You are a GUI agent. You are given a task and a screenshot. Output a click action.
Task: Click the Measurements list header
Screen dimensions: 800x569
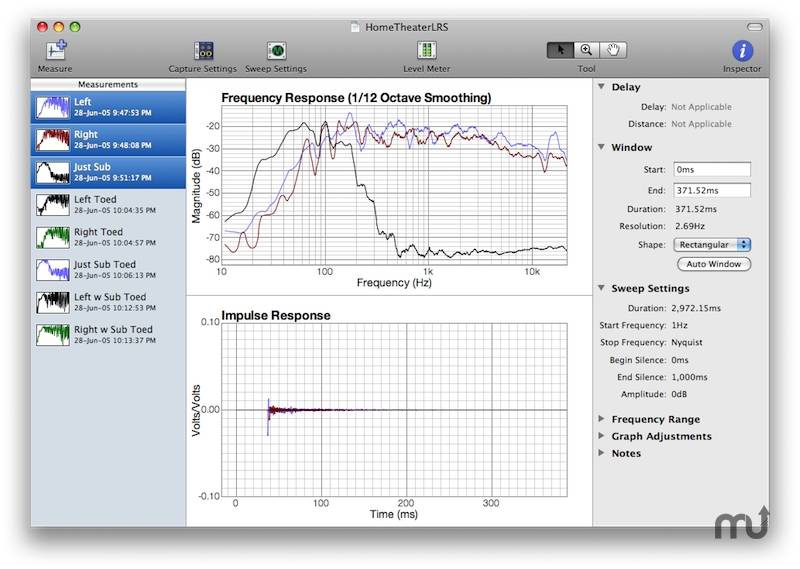point(108,84)
